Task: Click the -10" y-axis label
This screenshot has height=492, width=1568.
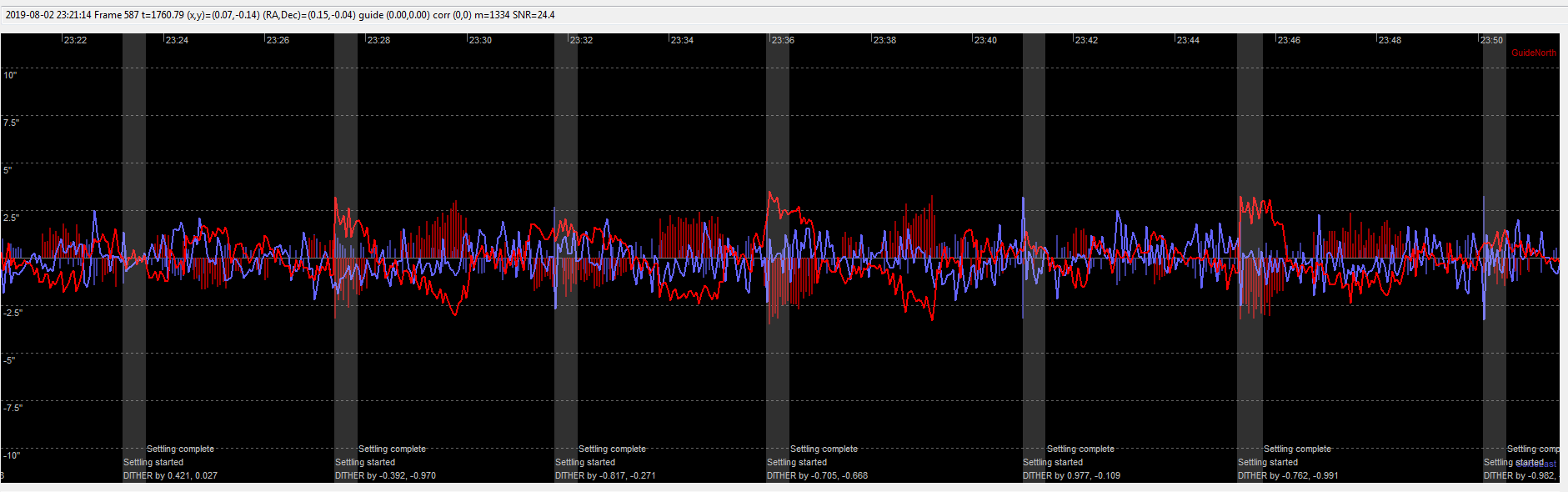Action: [11, 455]
